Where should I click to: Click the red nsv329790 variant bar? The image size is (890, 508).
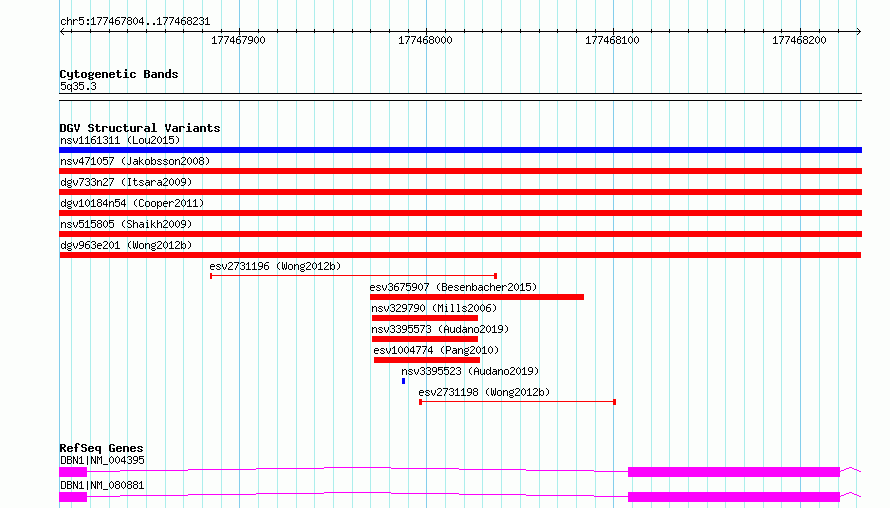pyautogui.click(x=425, y=318)
